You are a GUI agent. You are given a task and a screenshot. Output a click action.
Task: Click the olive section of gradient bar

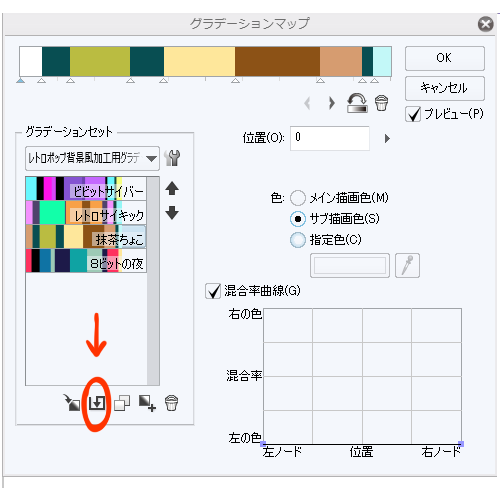[x=100, y=61]
